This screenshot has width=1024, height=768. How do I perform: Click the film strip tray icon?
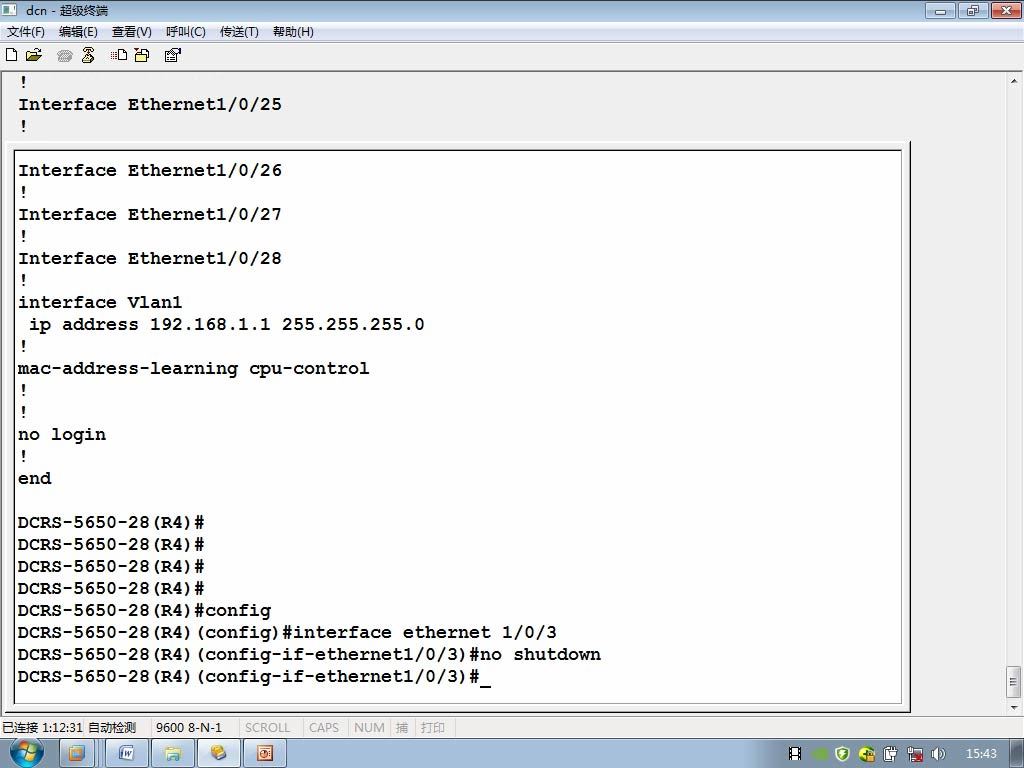(x=795, y=754)
